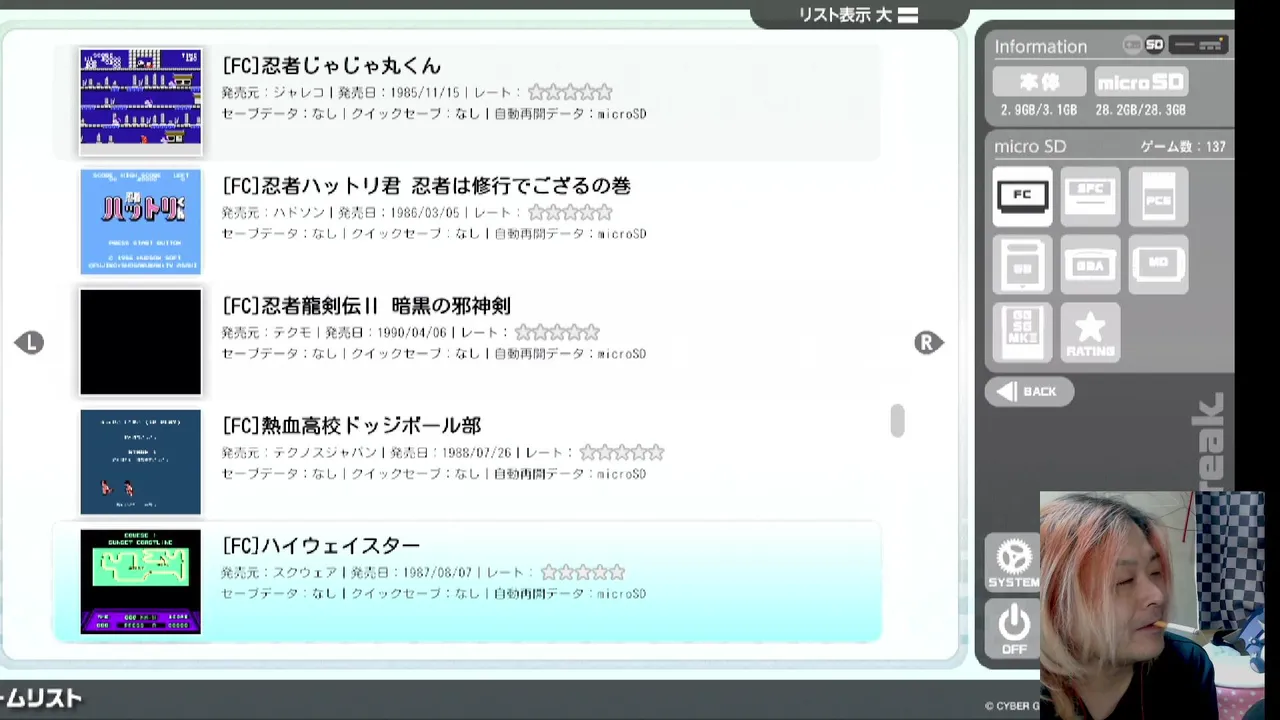
Task: Click the Information panel heading
Action: tap(1040, 46)
